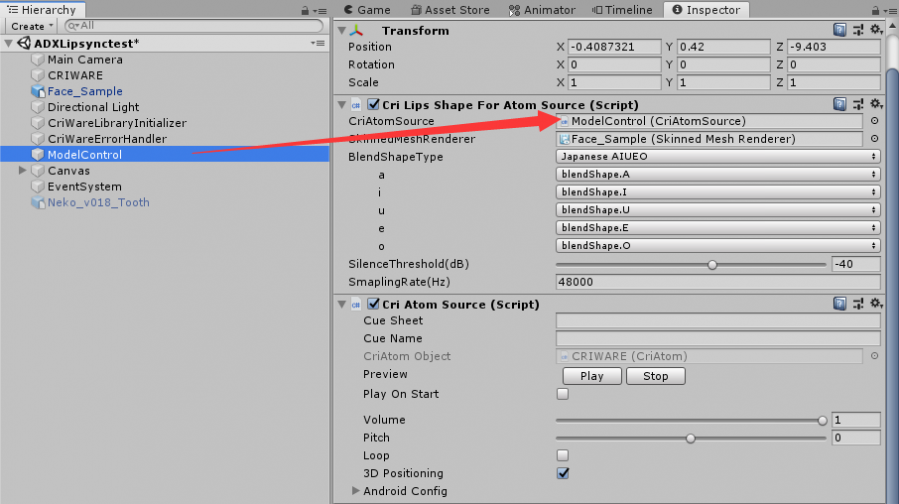899x504 pixels.
Task: Select EventSystem in the hierarchy
Action: [84, 186]
